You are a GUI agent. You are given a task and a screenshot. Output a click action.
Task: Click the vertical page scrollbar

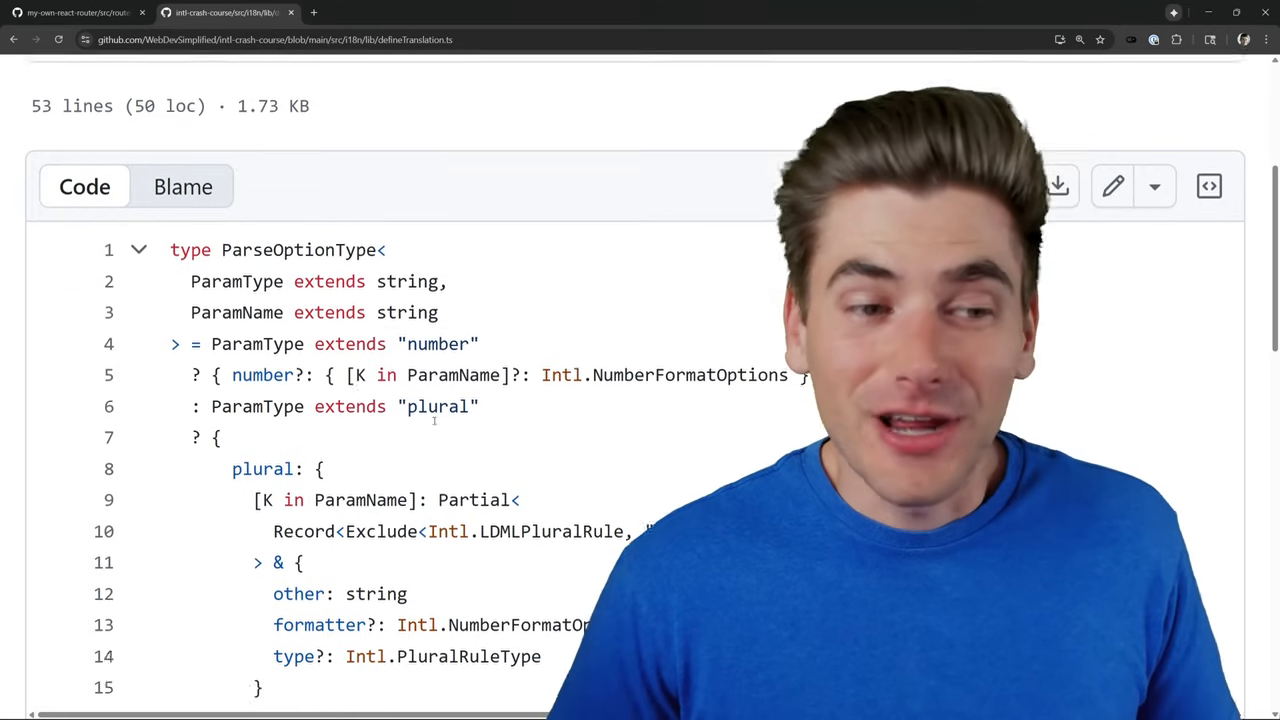[x=1275, y=260]
